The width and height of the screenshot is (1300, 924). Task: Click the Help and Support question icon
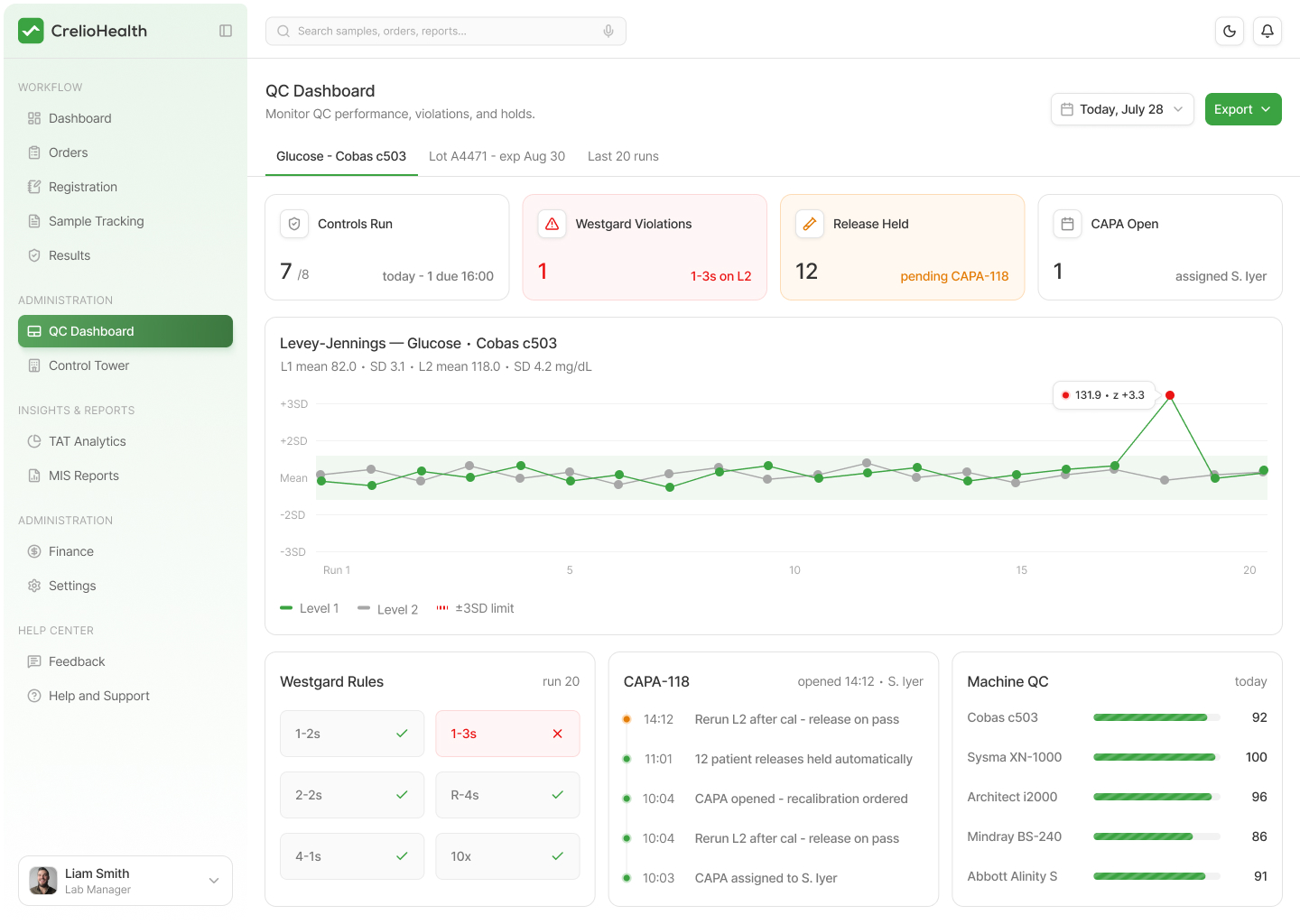pos(34,696)
